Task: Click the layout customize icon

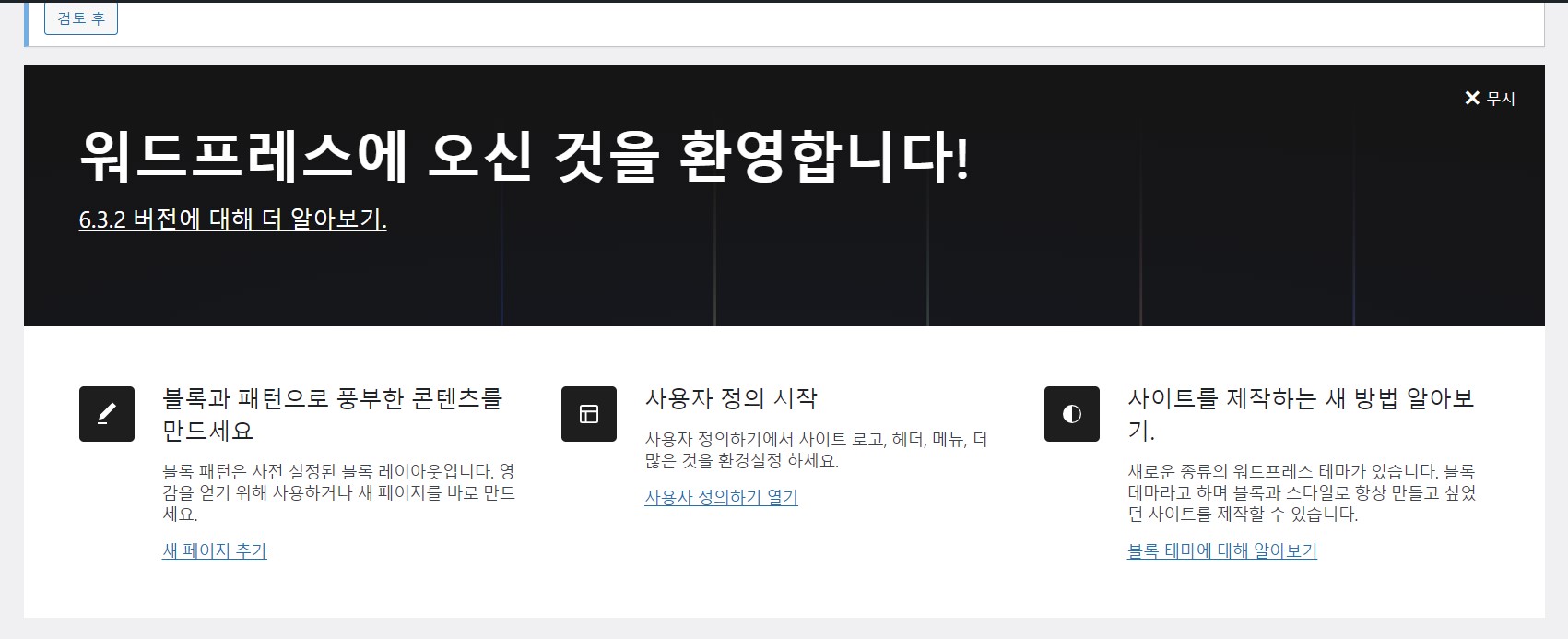Action: point(589,414)
